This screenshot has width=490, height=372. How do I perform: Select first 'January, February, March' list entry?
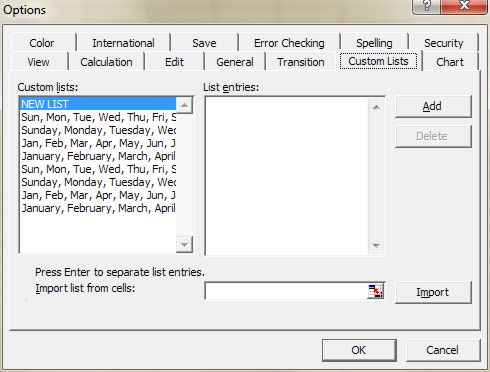click(98, 156)
